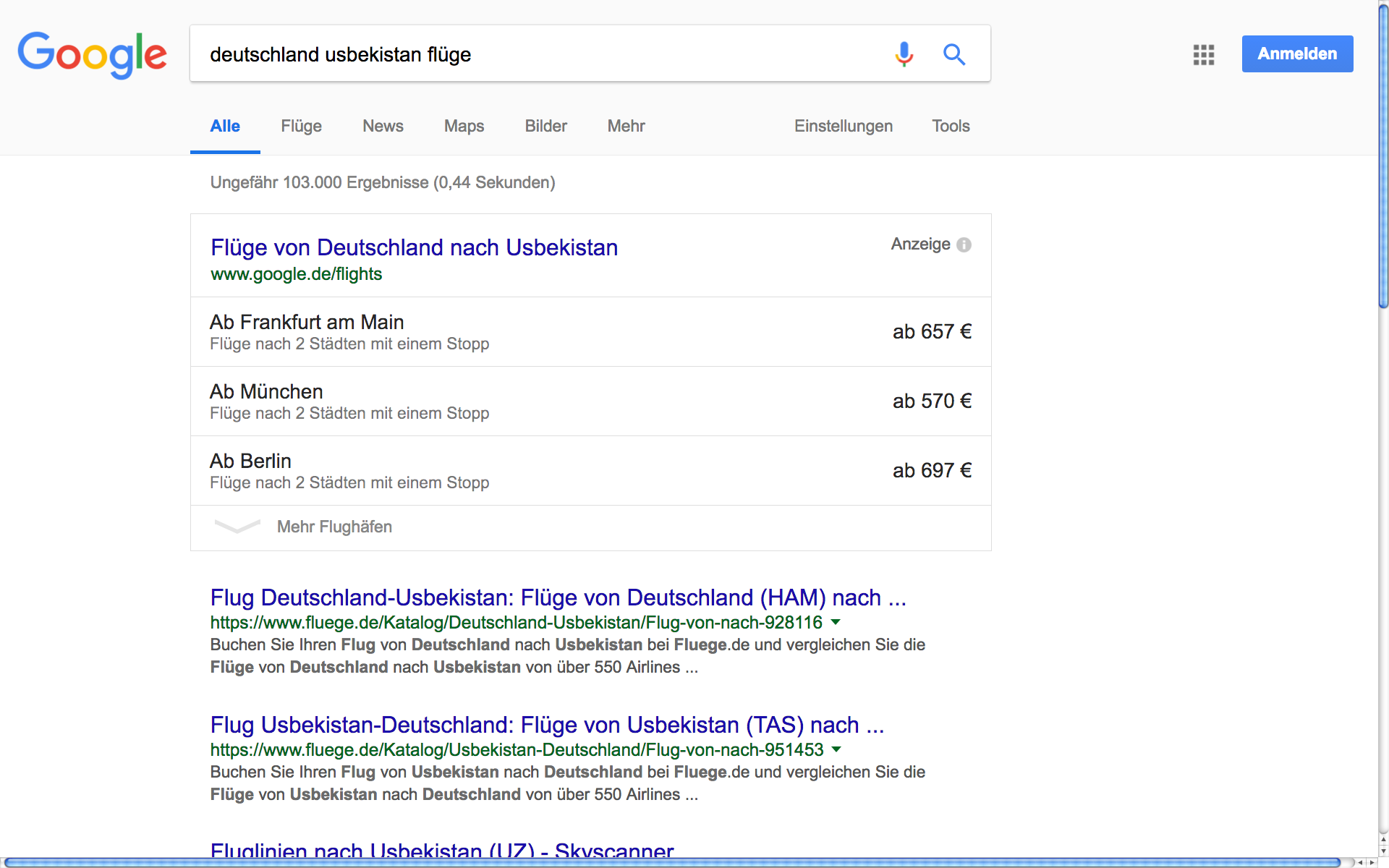This screenshot has width=1389, height=868.
Task: Open the Bilder tab
Action: coord(545,126)
